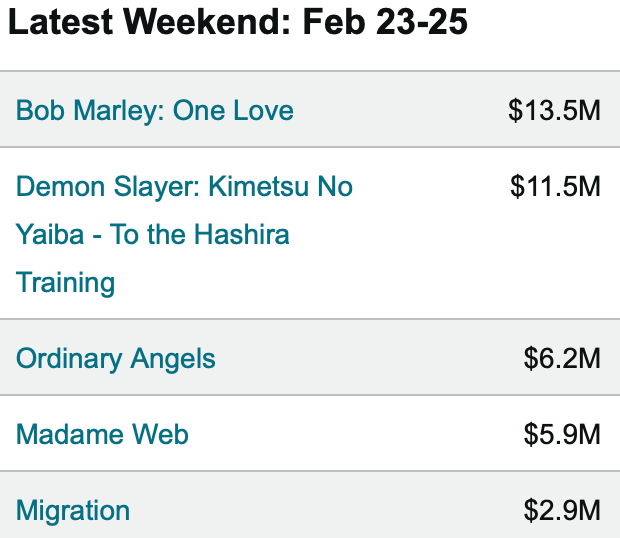Click the $5.9M weekend gross figure
The height and width of the screenshot is (538, 620).
point(562,434)
